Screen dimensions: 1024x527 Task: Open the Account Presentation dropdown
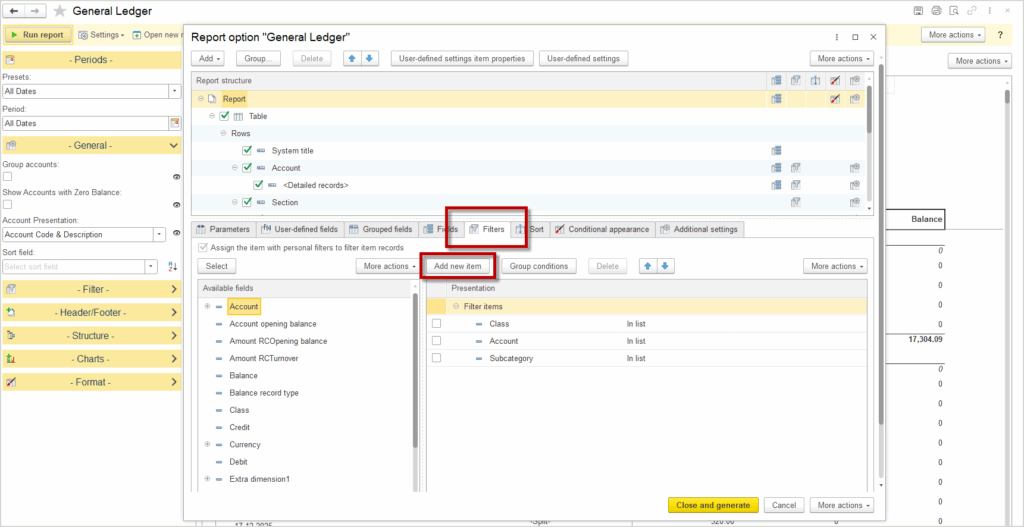pos(160,235)
